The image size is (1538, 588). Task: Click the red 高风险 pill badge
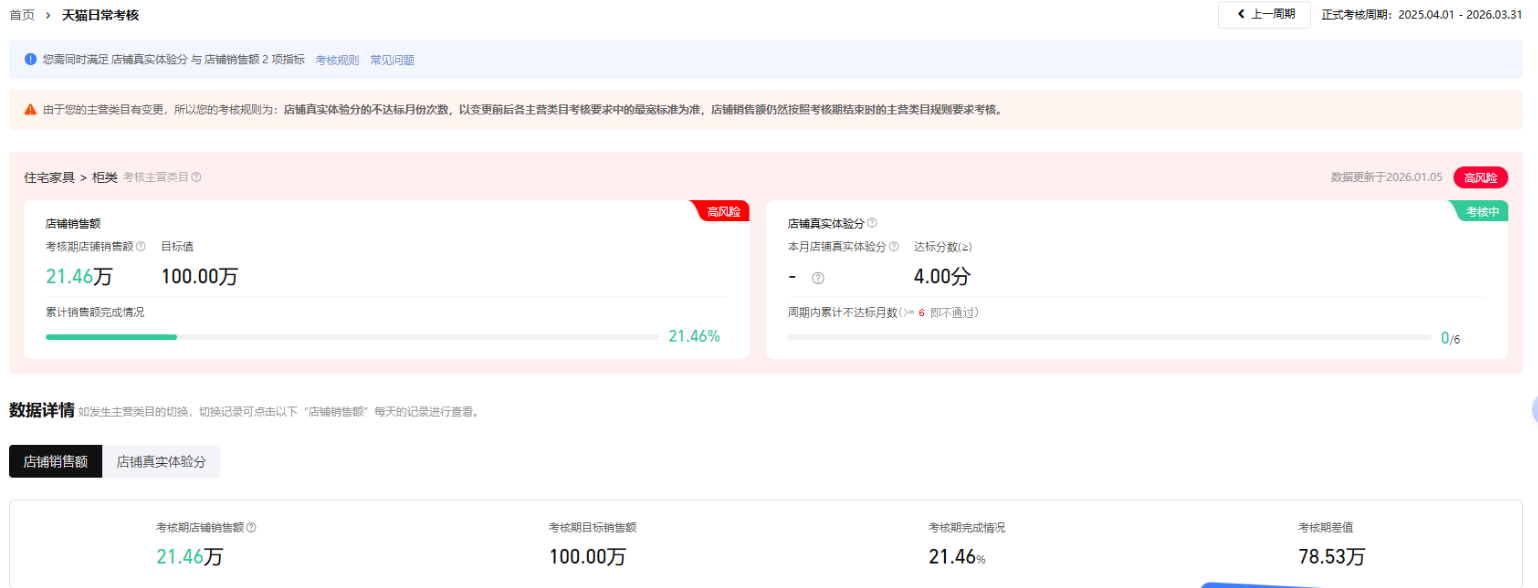(1480, 177)
